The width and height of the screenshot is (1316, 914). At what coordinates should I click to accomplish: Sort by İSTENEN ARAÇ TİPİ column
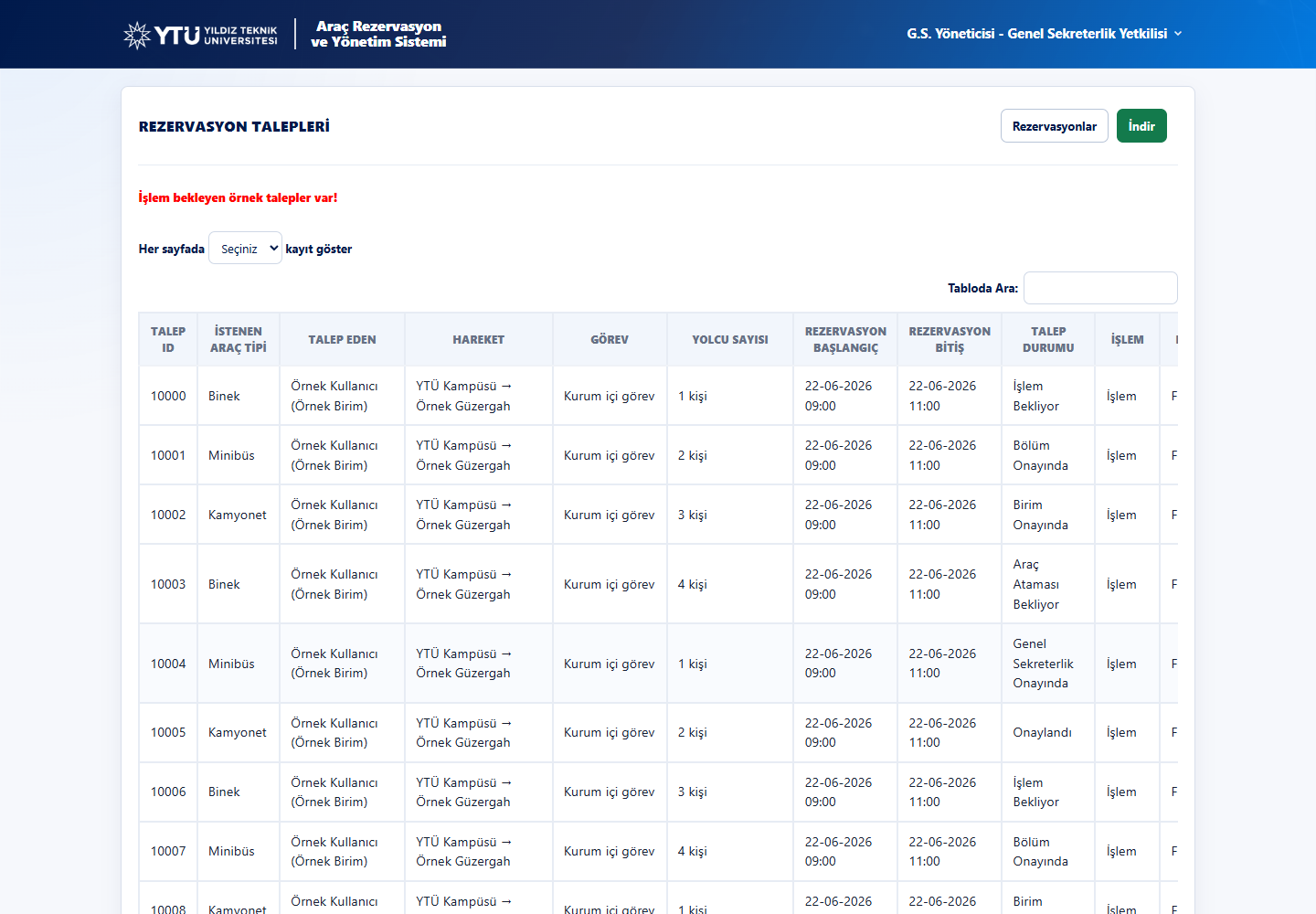click(239, 339)
